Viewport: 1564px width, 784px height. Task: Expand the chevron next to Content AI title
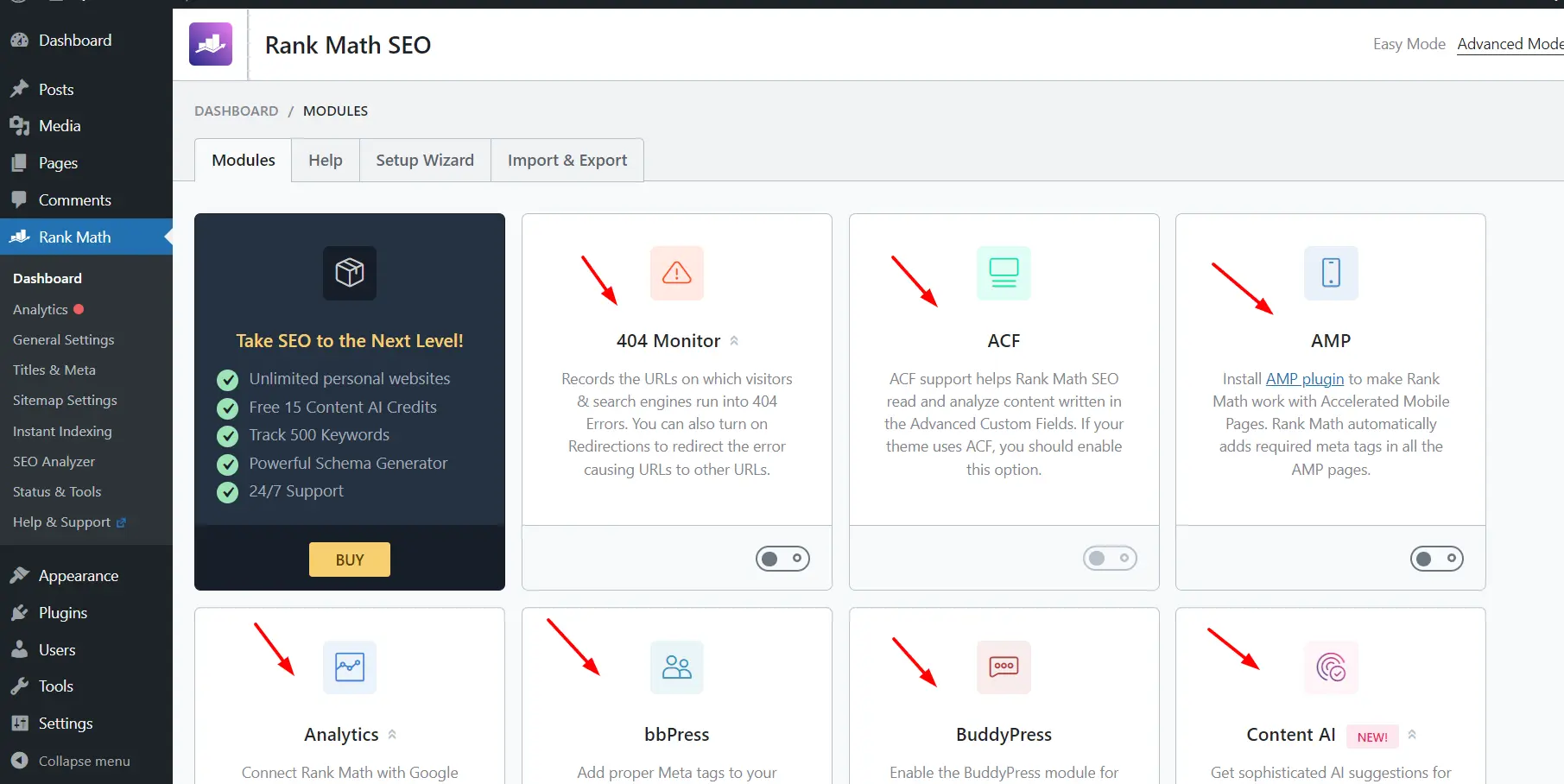(1412, 735)
